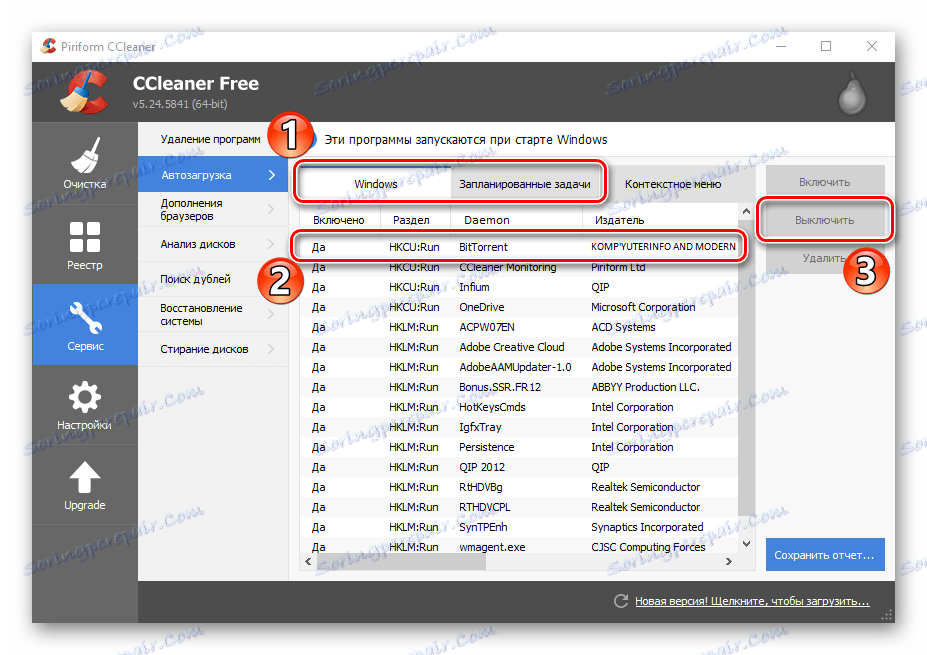Select the CCleaner Monitoring row
This screenshot has width=927, height=655.
pos(519,267)
